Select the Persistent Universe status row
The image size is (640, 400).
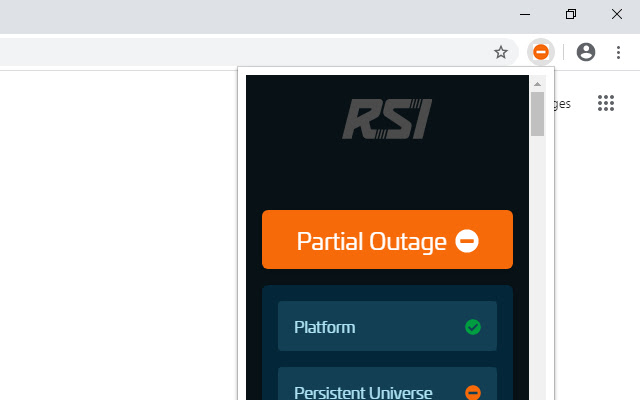(387, 383)
